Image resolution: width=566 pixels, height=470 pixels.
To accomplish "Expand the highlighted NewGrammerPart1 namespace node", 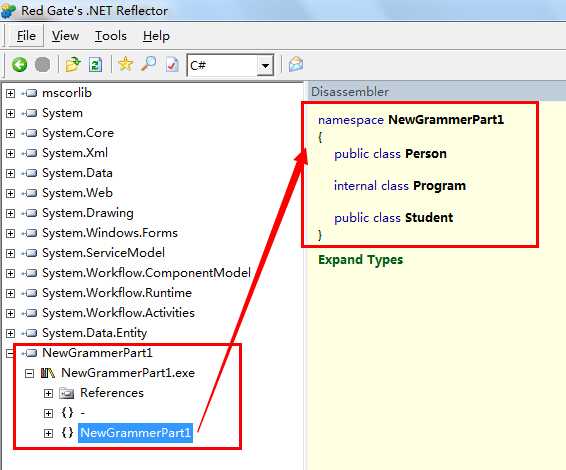I will [48, 433].
